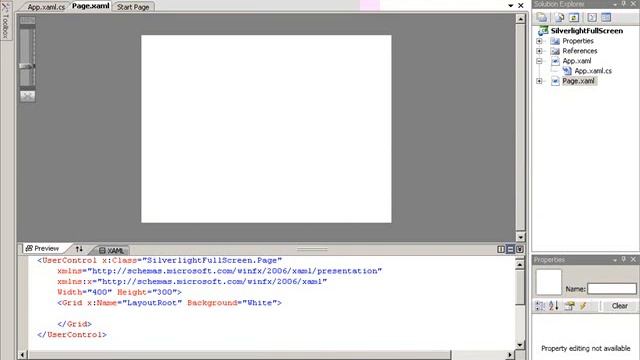Switch to vertical split view
The image size is (640, 360).
(x=501, y=249)
